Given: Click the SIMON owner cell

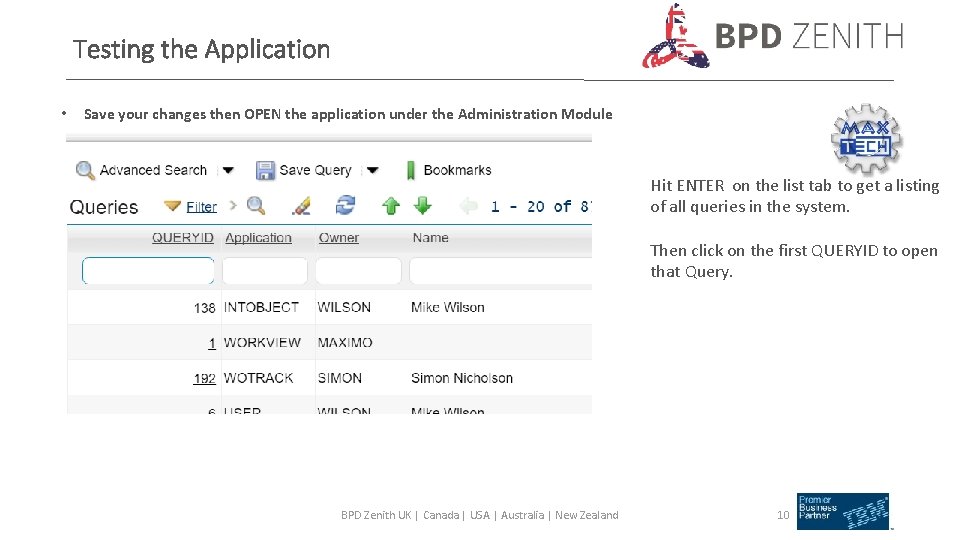Looking at the screenshot, I should click(340, 378).
